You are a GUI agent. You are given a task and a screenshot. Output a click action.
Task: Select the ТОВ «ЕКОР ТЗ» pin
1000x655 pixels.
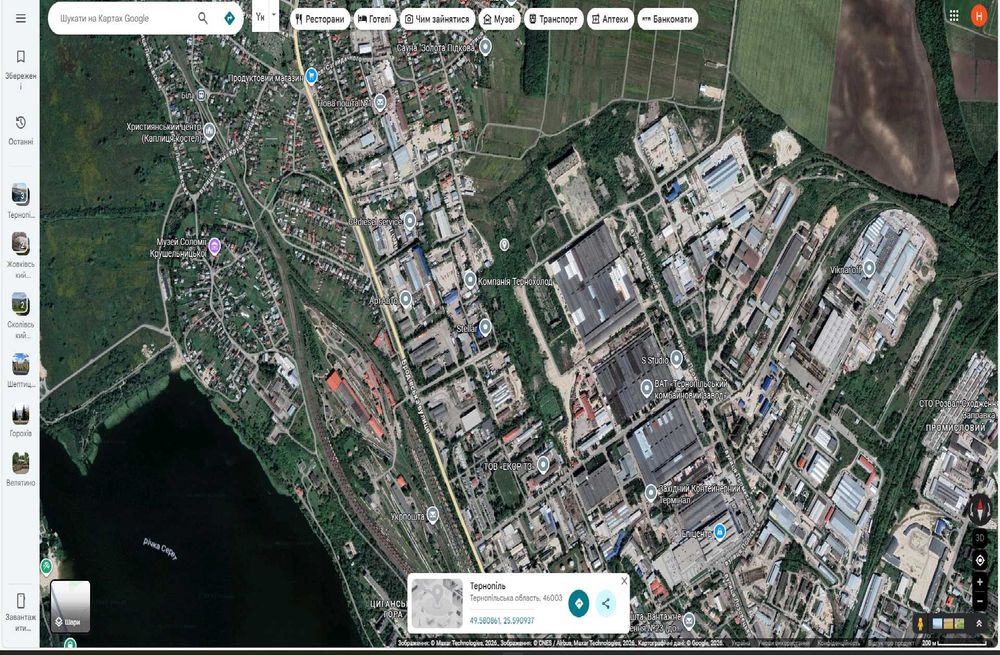(543, 464)
